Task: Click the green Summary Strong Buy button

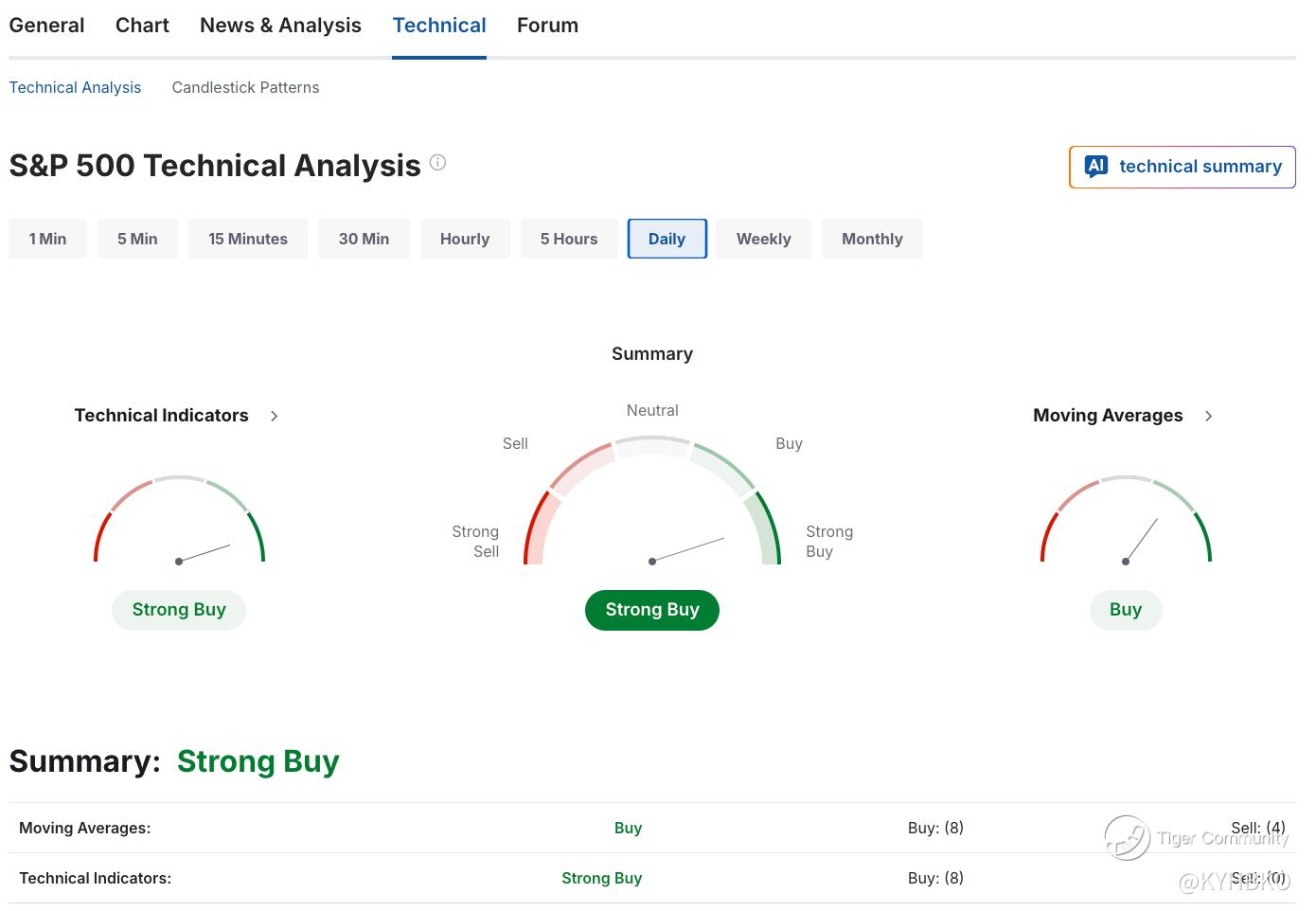Action: [x=652, y=610]
